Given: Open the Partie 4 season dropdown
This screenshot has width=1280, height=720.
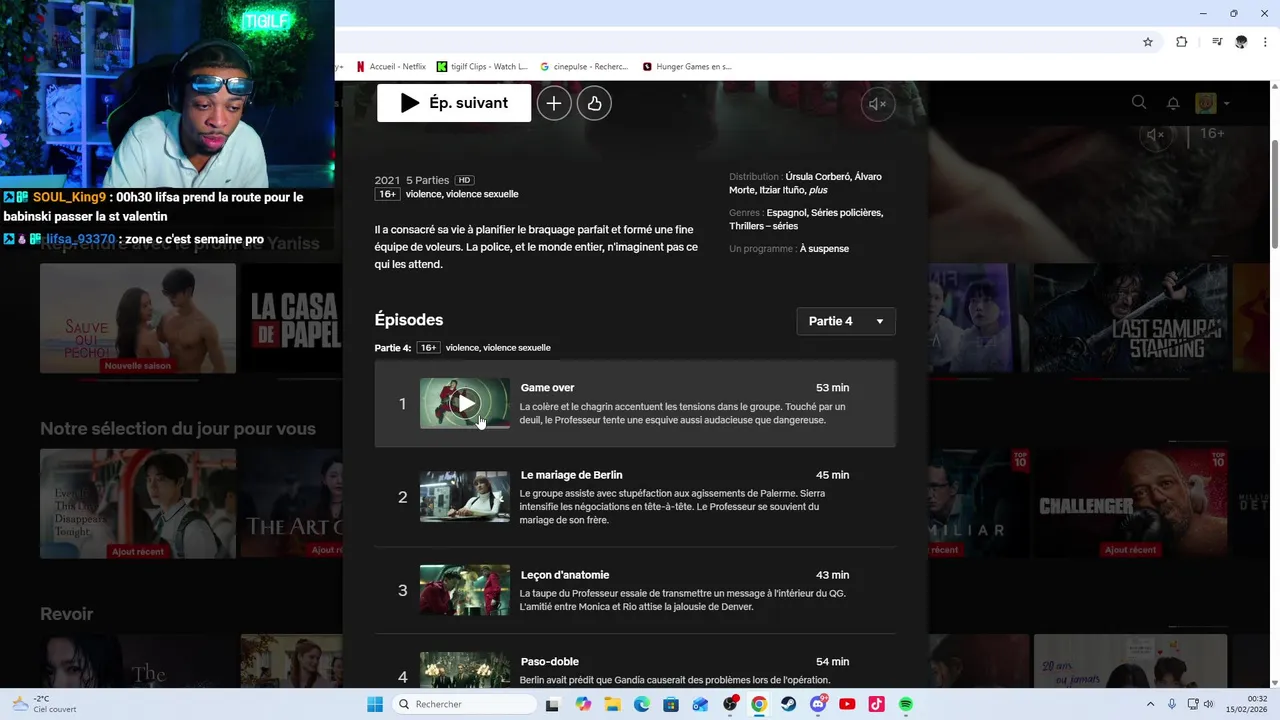Looking at the screenshot, I should click(846, 321).
